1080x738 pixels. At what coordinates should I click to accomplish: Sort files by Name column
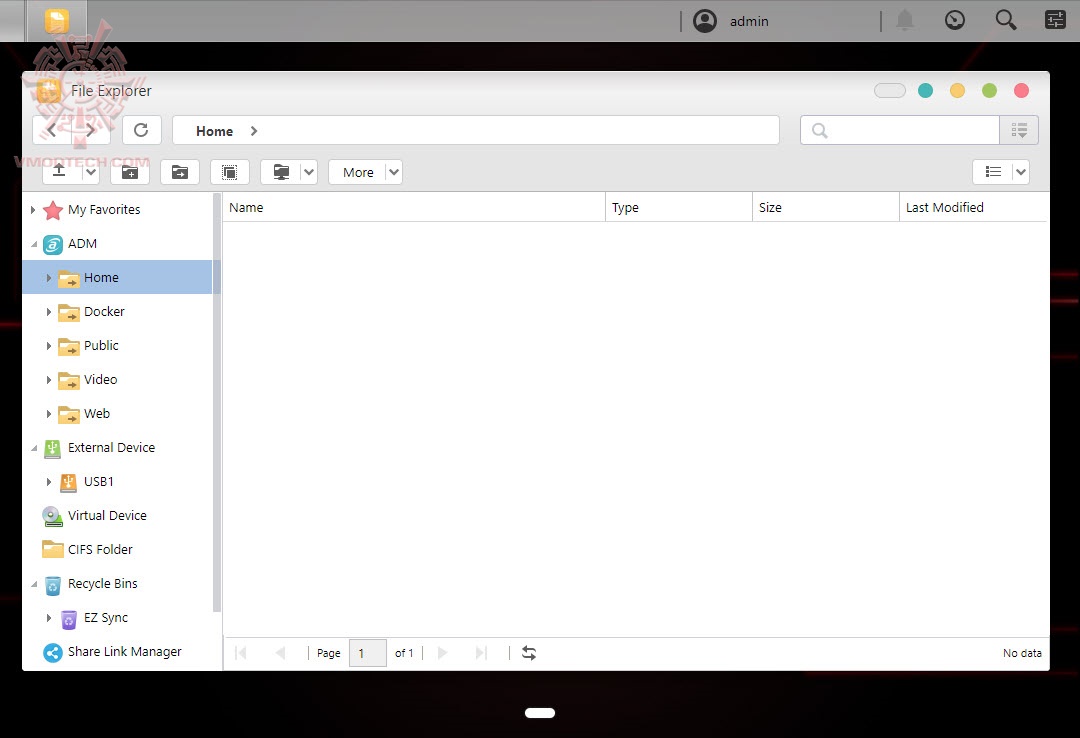point(414,207)
